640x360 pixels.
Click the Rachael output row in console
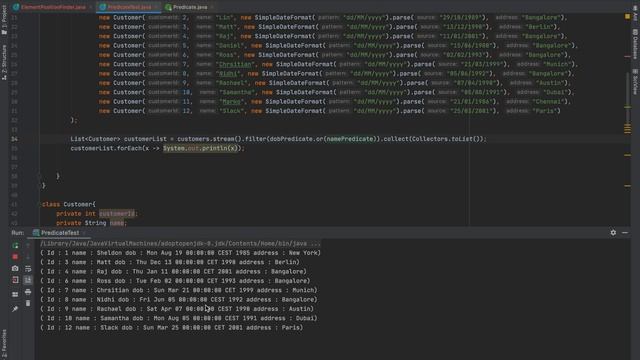click(x=177, y=309)
